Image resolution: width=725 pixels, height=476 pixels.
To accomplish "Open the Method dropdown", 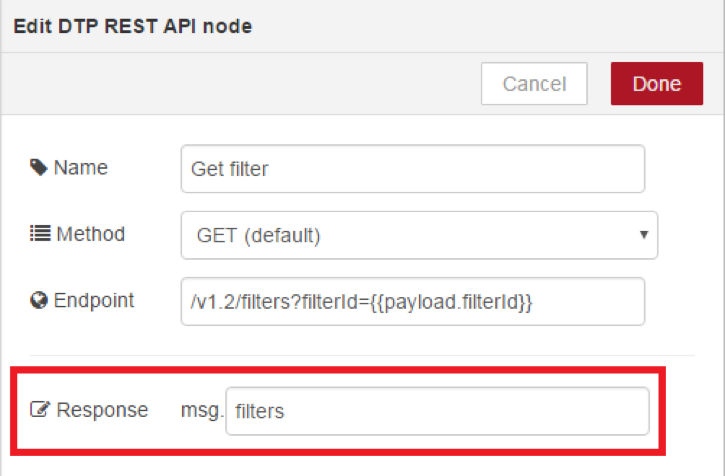I will pyautogui.click(x=419, y=235).
